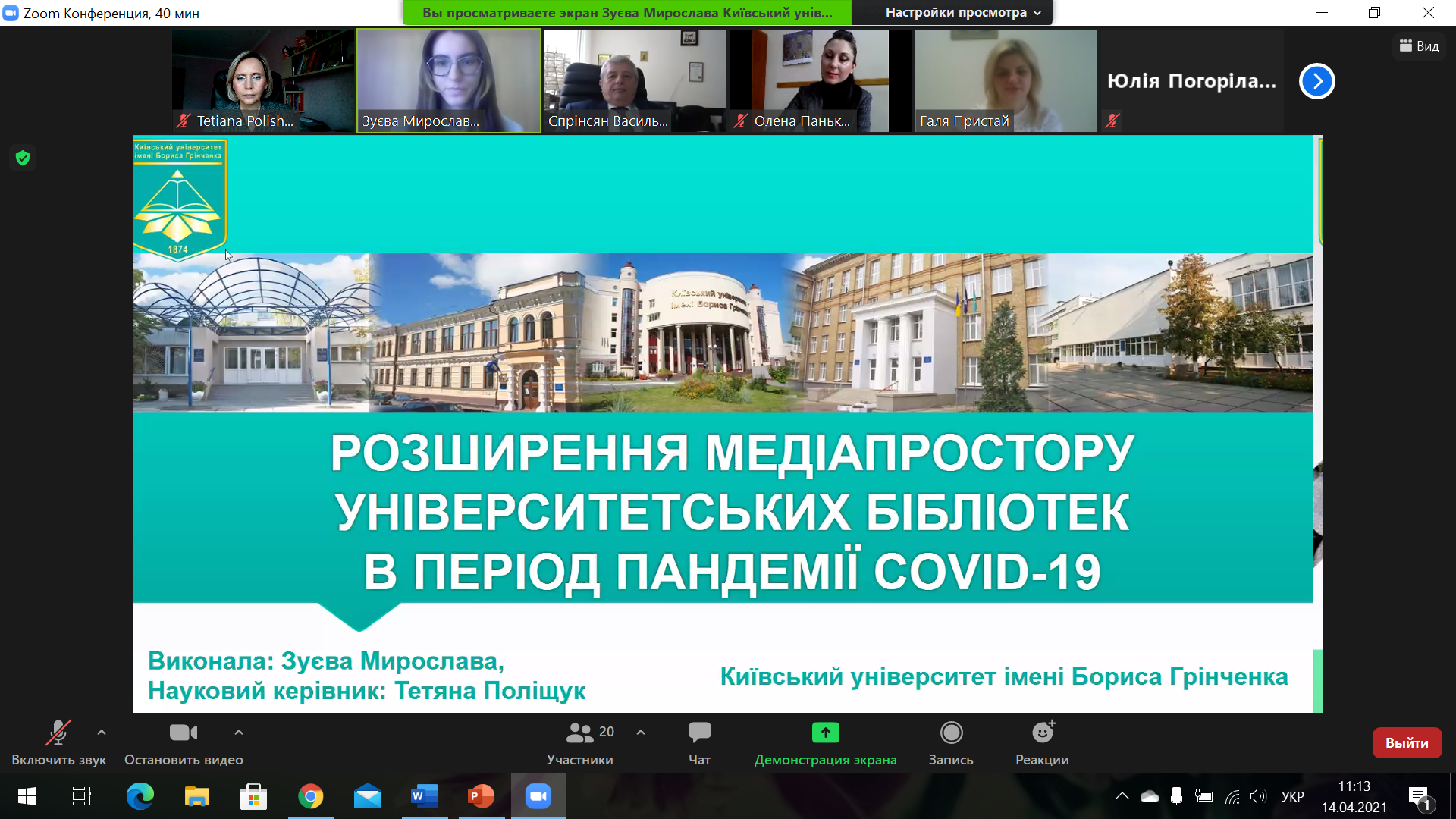
Task: Toggle system volume speaker icon
Action: pos(1258,796)
